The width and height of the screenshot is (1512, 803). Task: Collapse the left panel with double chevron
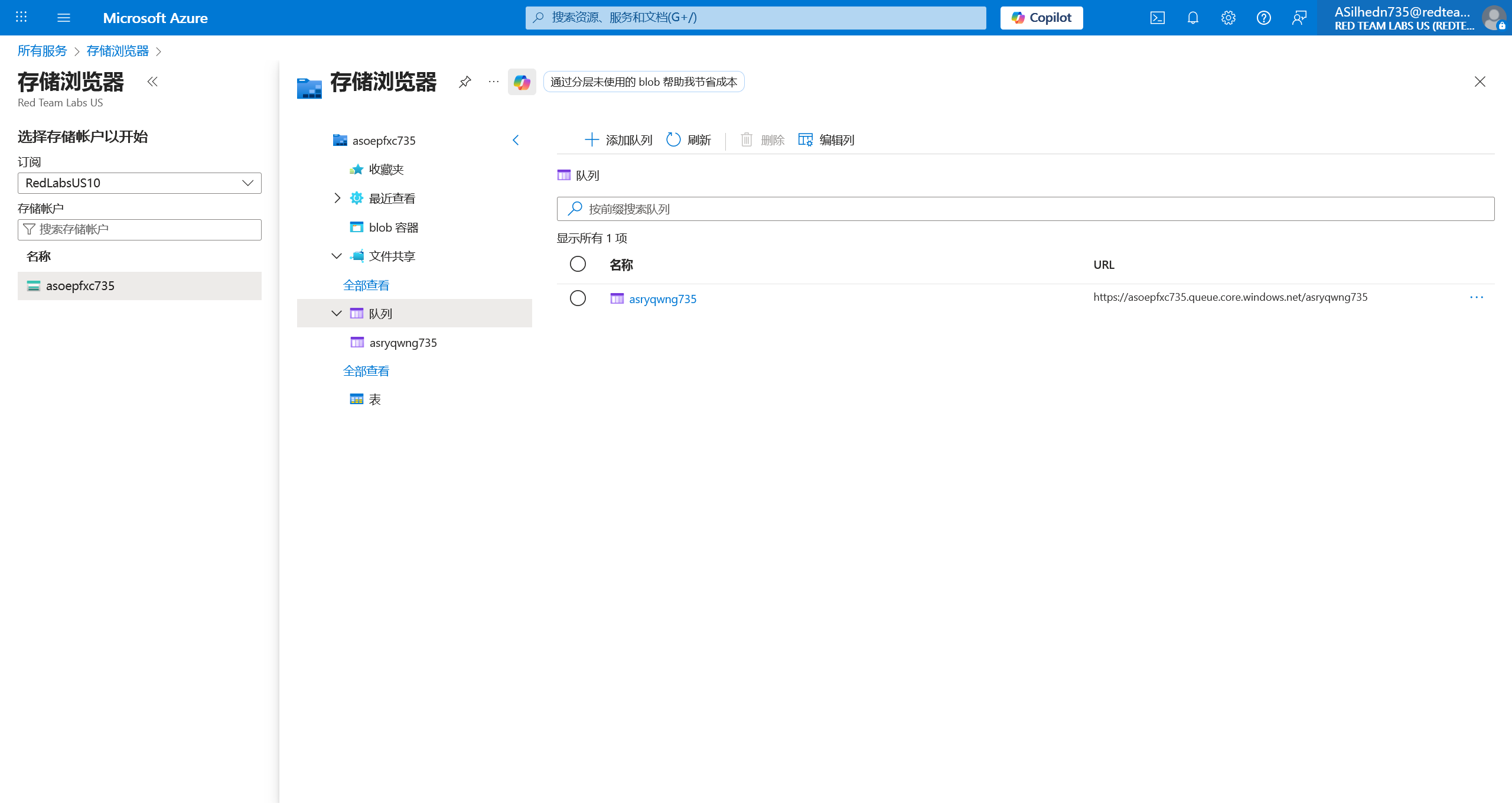152,82
